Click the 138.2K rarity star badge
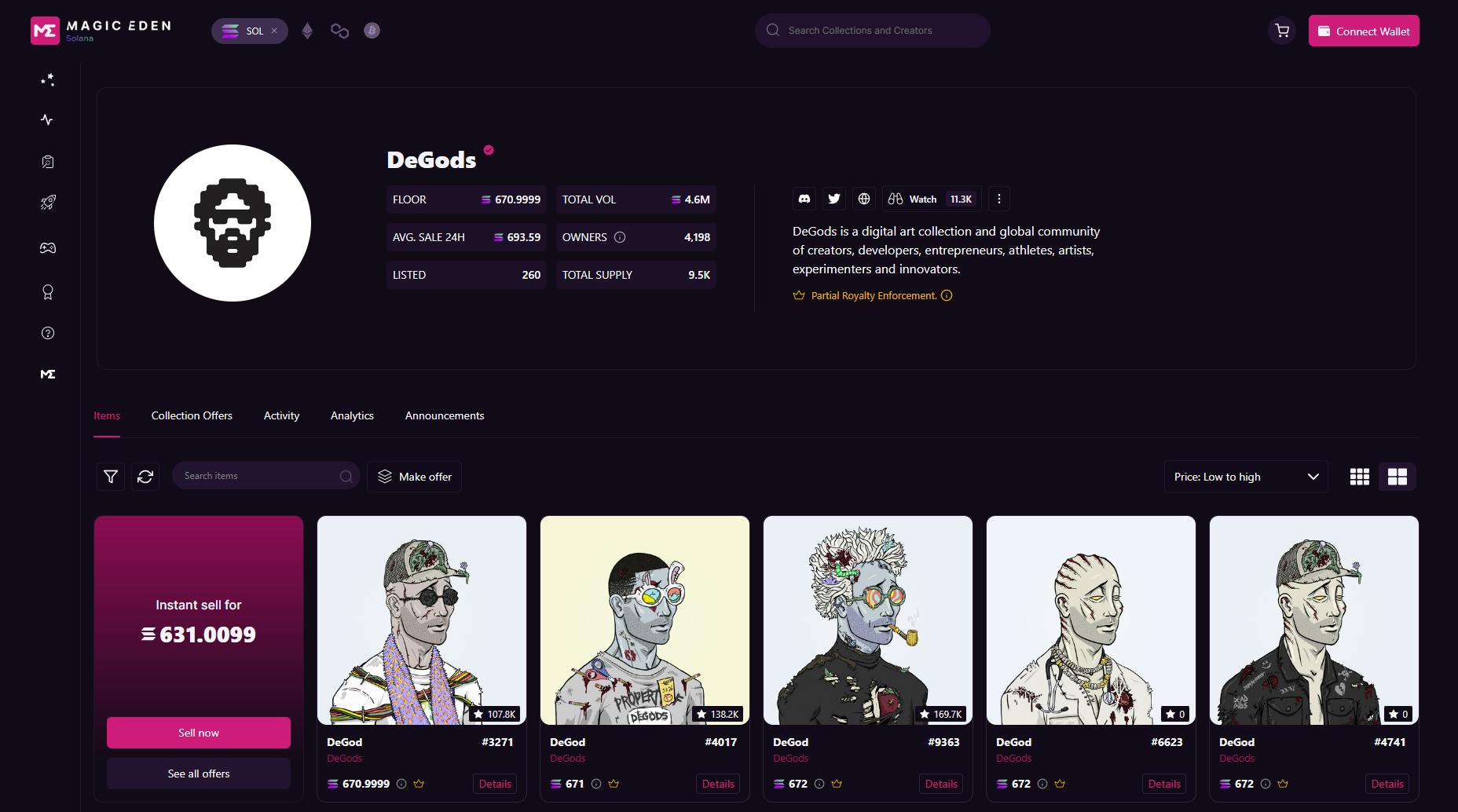Viewport: 1458px width, 812px height. pos(717,714)
